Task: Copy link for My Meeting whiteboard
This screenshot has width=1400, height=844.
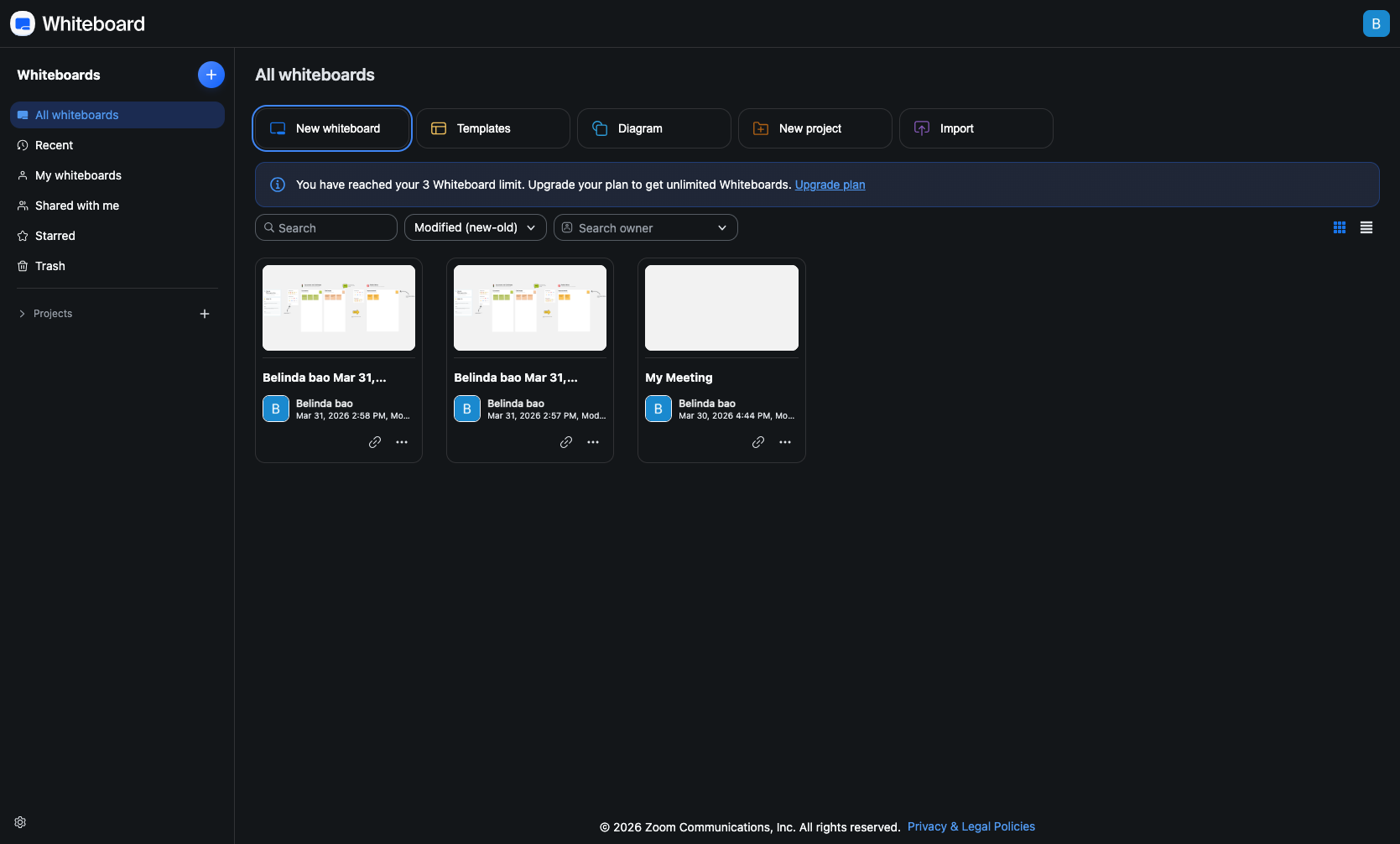Action: coord(758,442)
